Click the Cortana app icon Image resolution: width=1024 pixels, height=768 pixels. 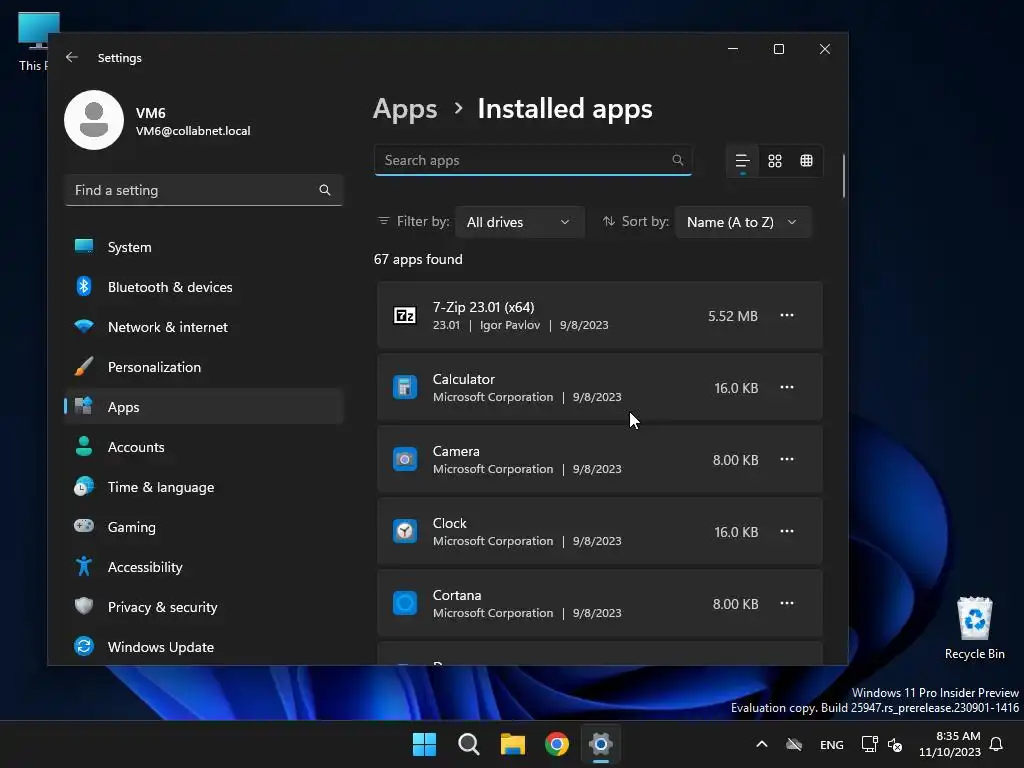[x=405, y=603]
